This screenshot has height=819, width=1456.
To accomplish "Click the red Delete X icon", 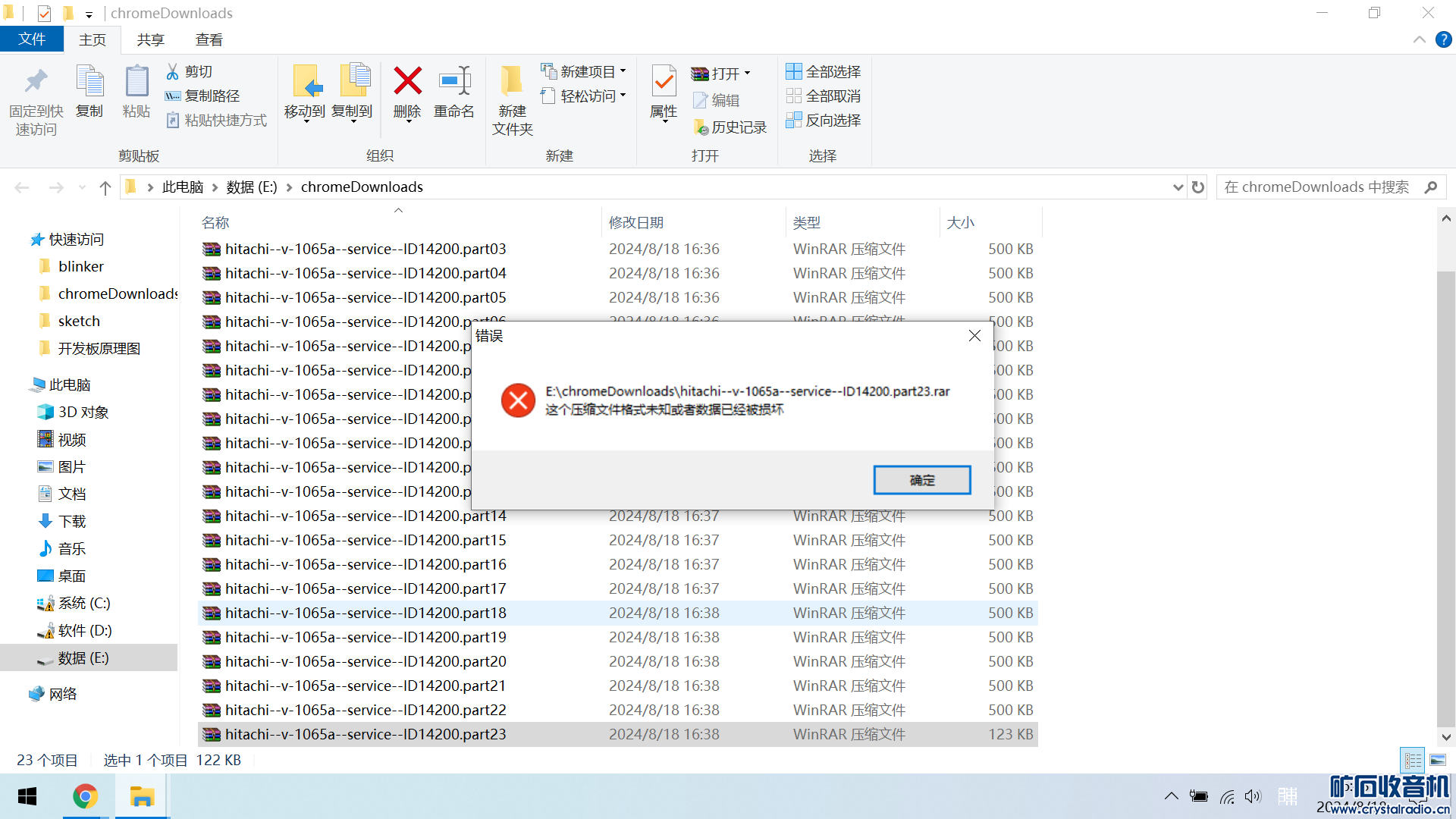I will click(407, 81).
